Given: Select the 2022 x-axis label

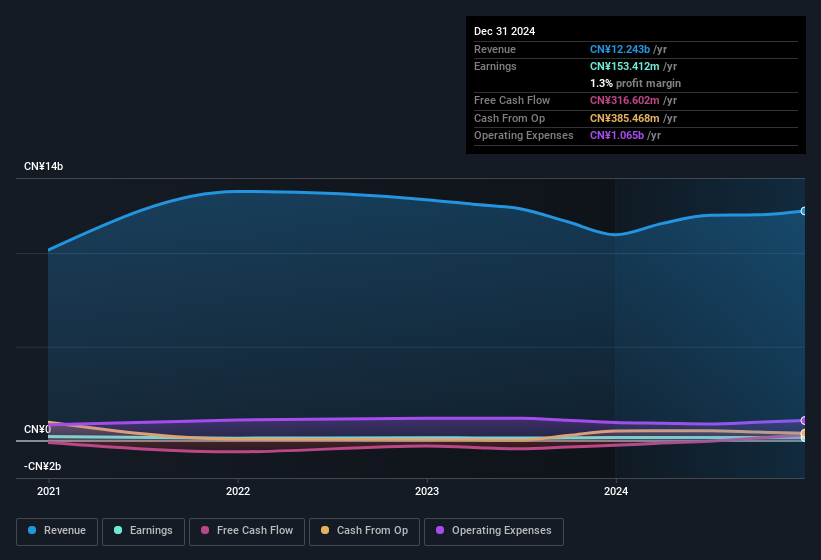Looking at the screenshot, I should 238,491.
